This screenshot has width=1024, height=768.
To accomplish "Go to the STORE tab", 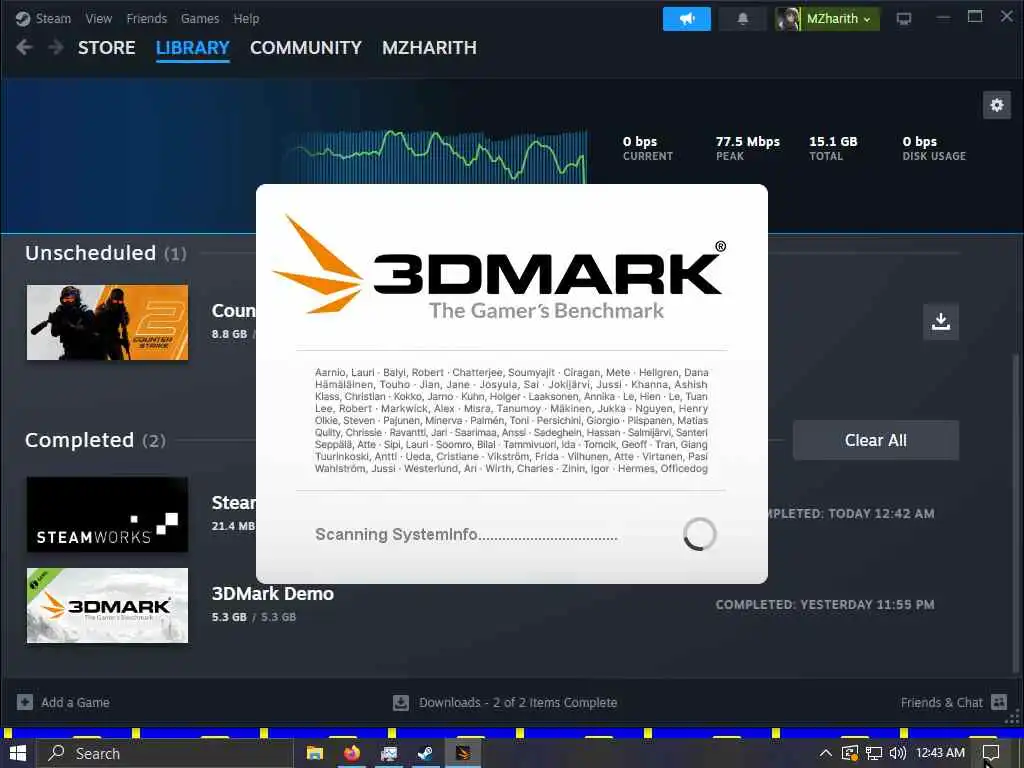I will [106, 48].
